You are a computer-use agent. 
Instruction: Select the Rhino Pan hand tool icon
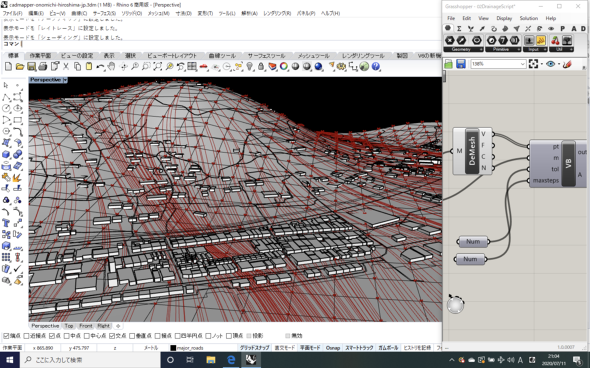tap(111, 67)
